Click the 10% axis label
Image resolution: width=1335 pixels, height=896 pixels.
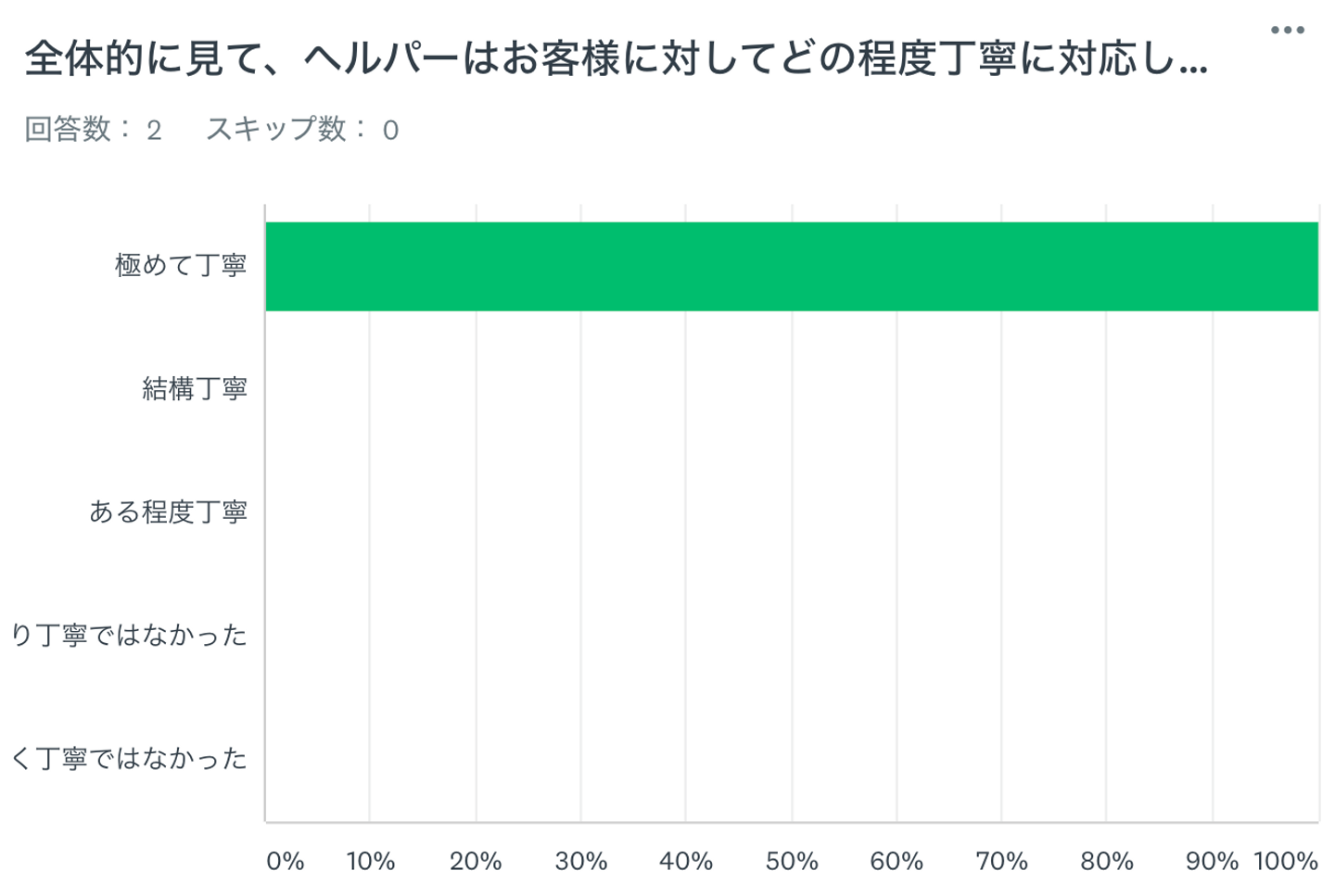[371, 862]
